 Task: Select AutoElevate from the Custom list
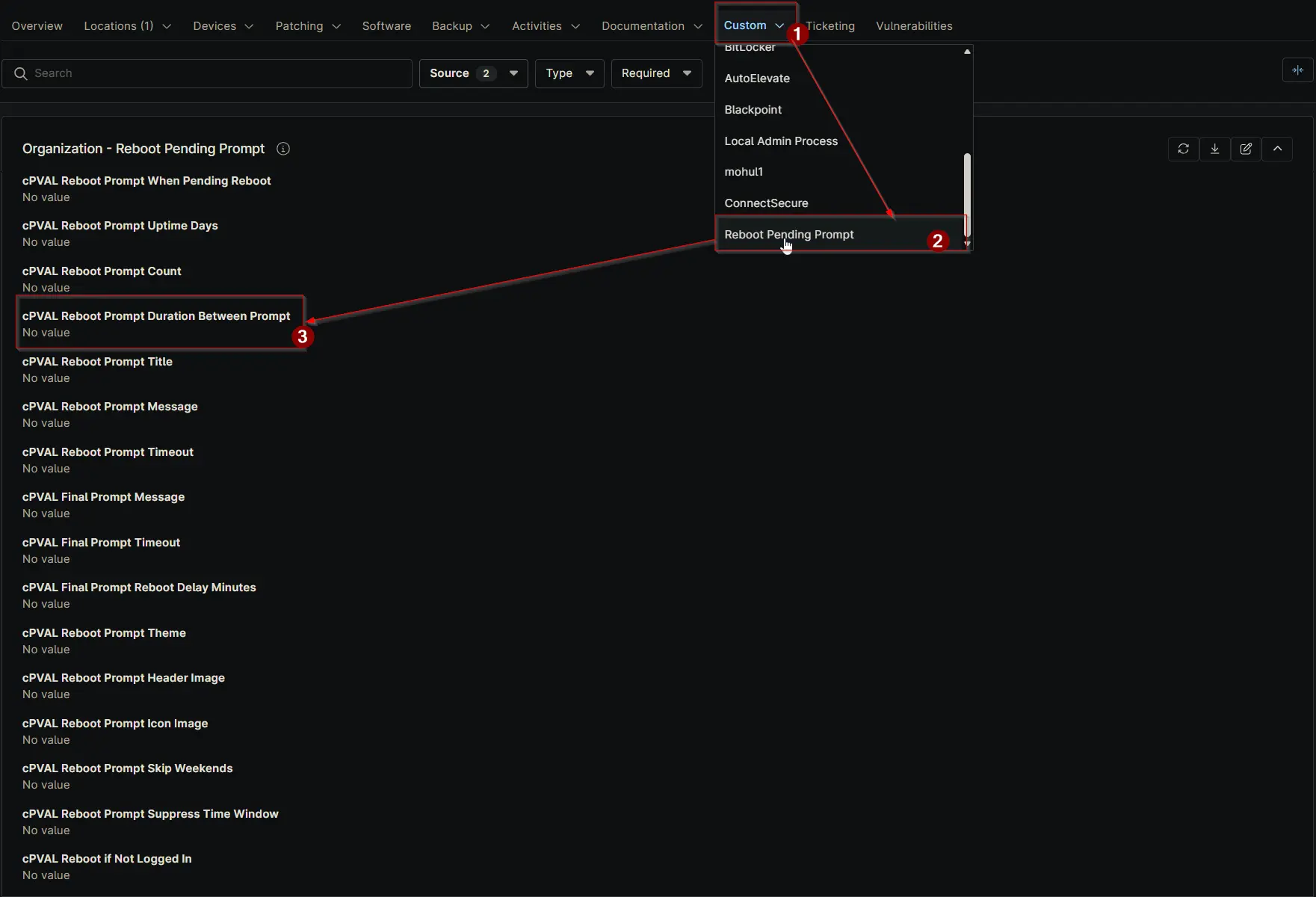tap(757, 78)
